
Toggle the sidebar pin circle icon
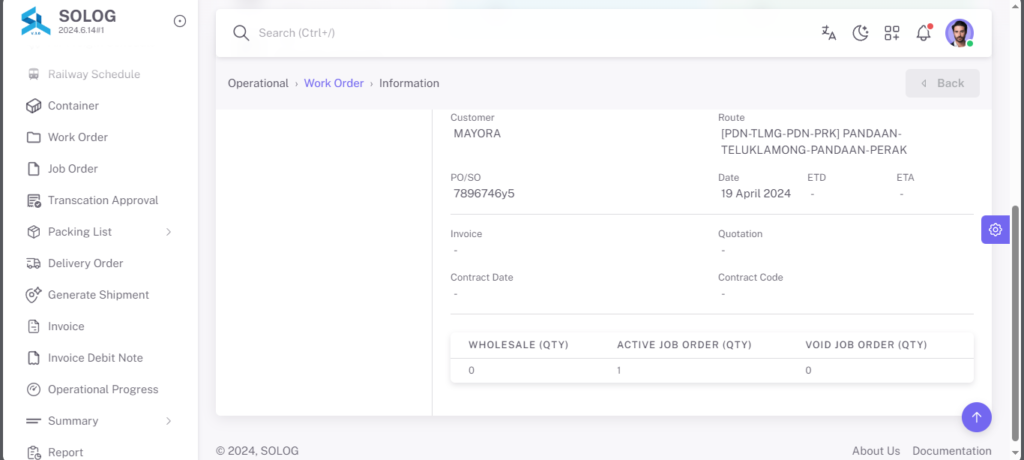coord(180,21)
